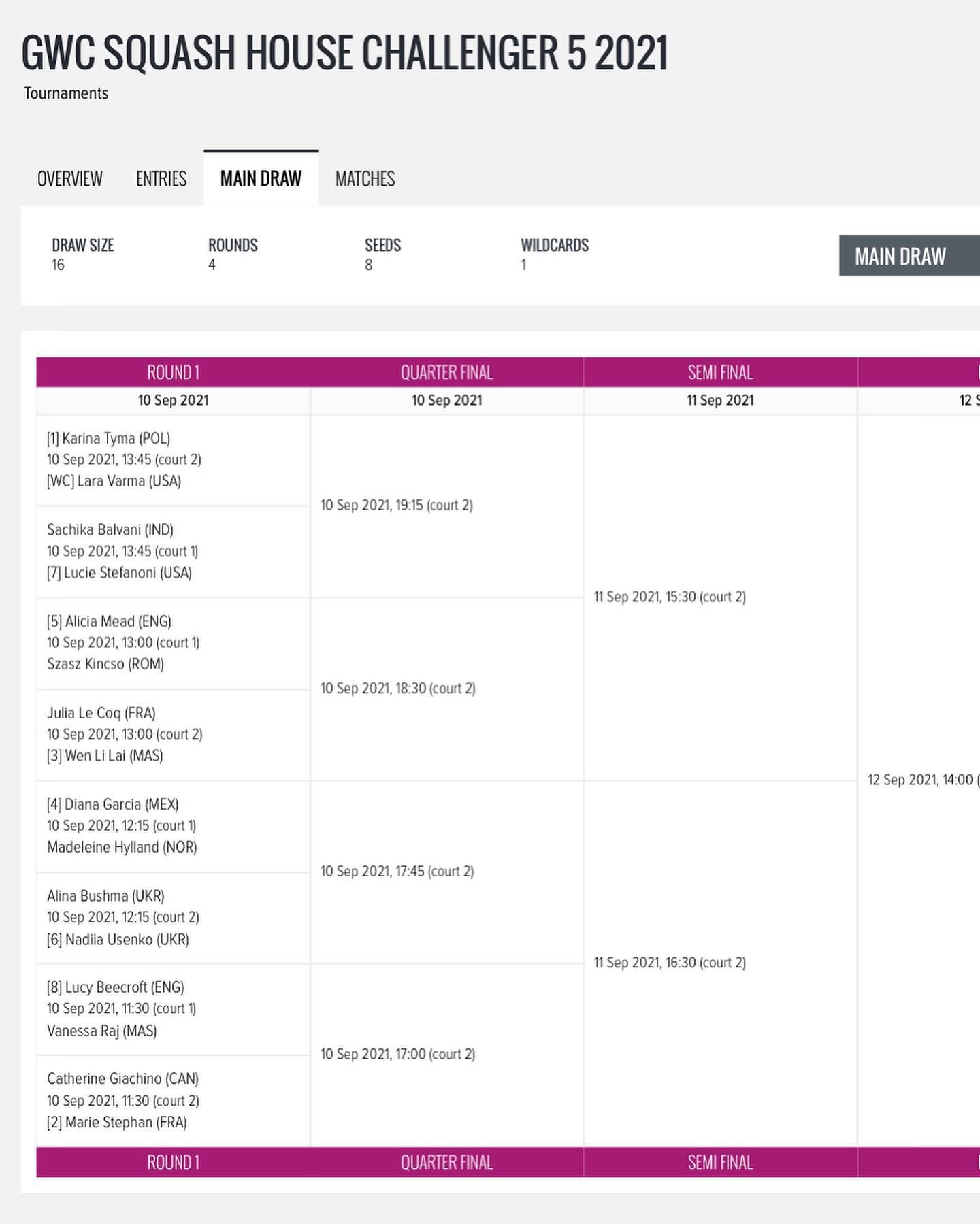Click the top Round 1 column header
The image size is (980, 1224).
174,372
